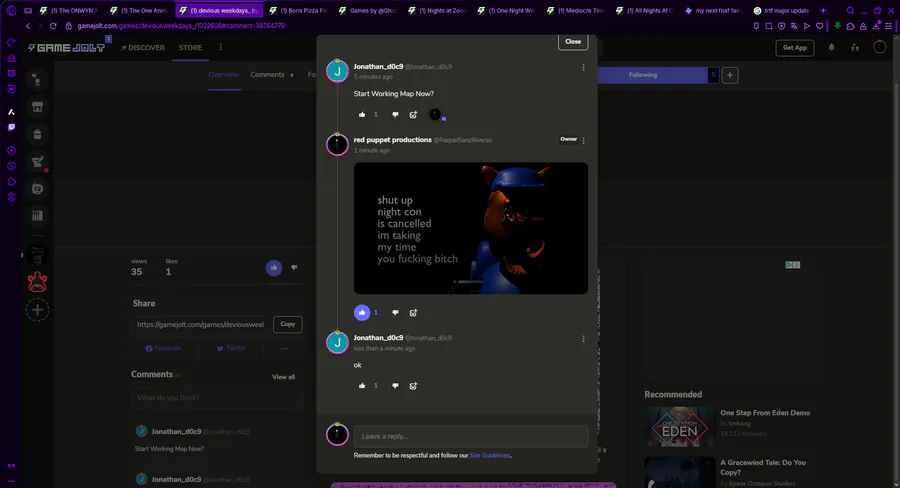Select the share URL text field
Screen dimensions: 900x488
200,324
